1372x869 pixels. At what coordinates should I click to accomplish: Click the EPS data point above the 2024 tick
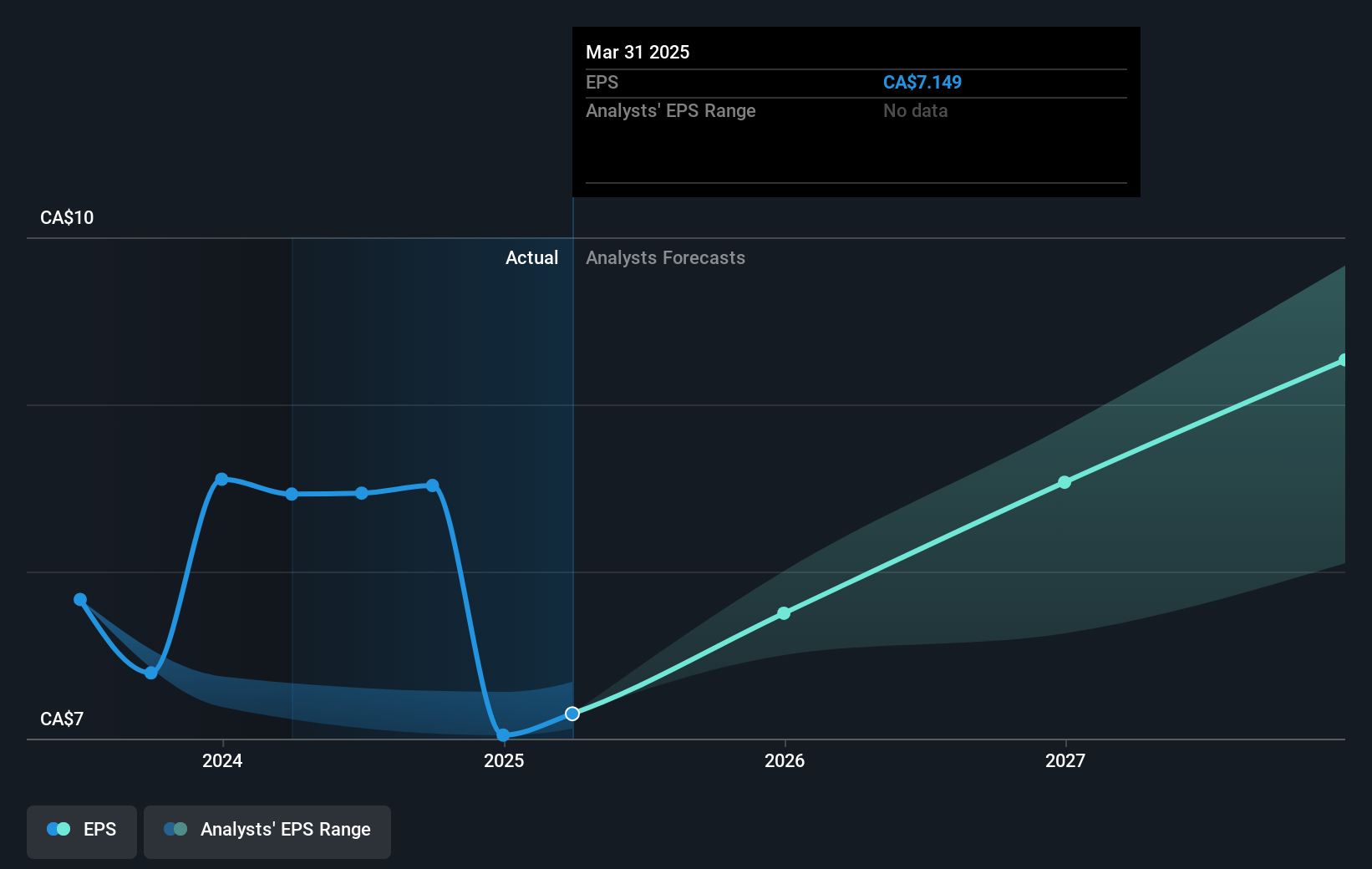pos(221,479)
